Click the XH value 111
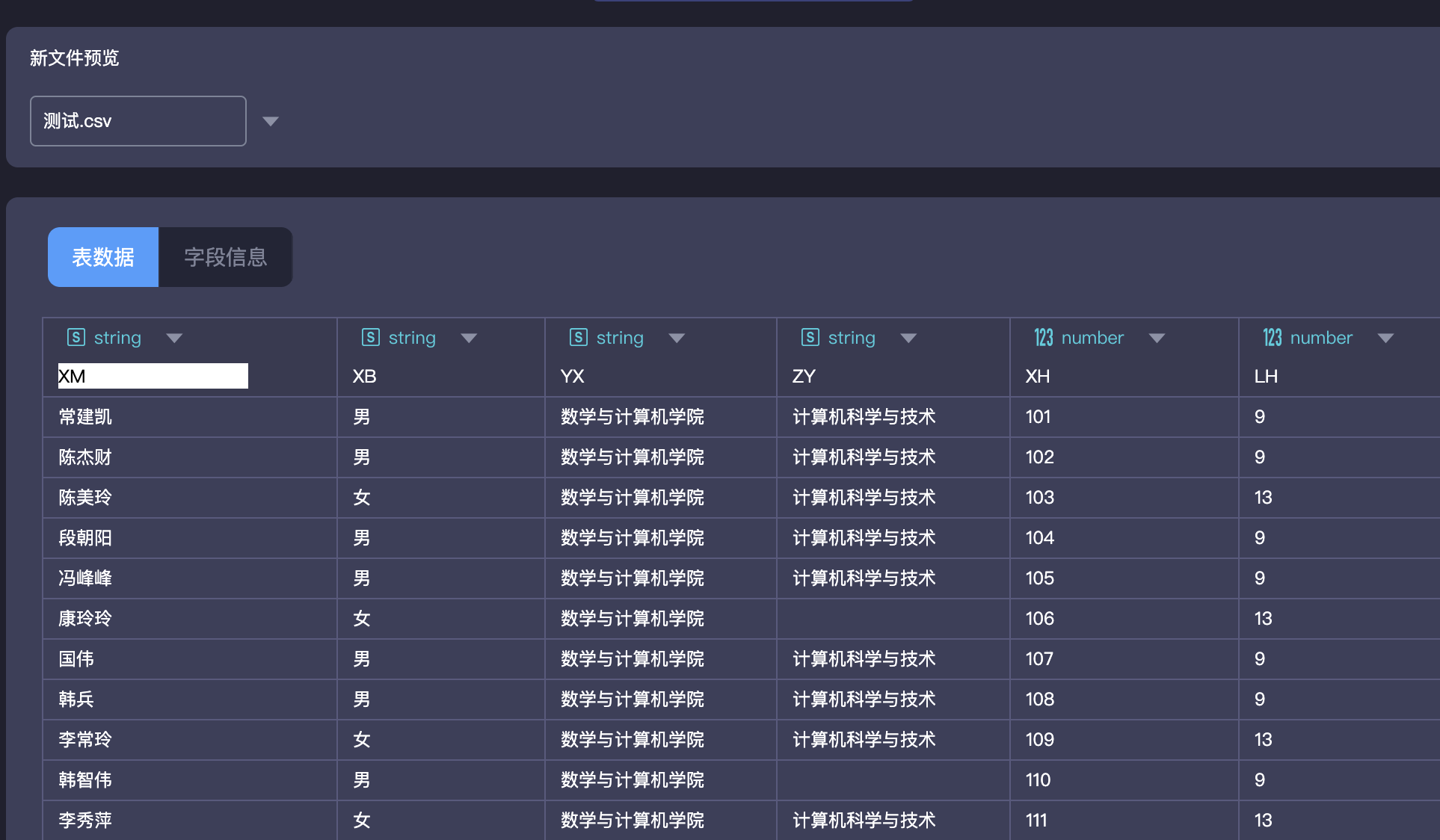This screenshot has width=1440, height=840. (1036, 821)
